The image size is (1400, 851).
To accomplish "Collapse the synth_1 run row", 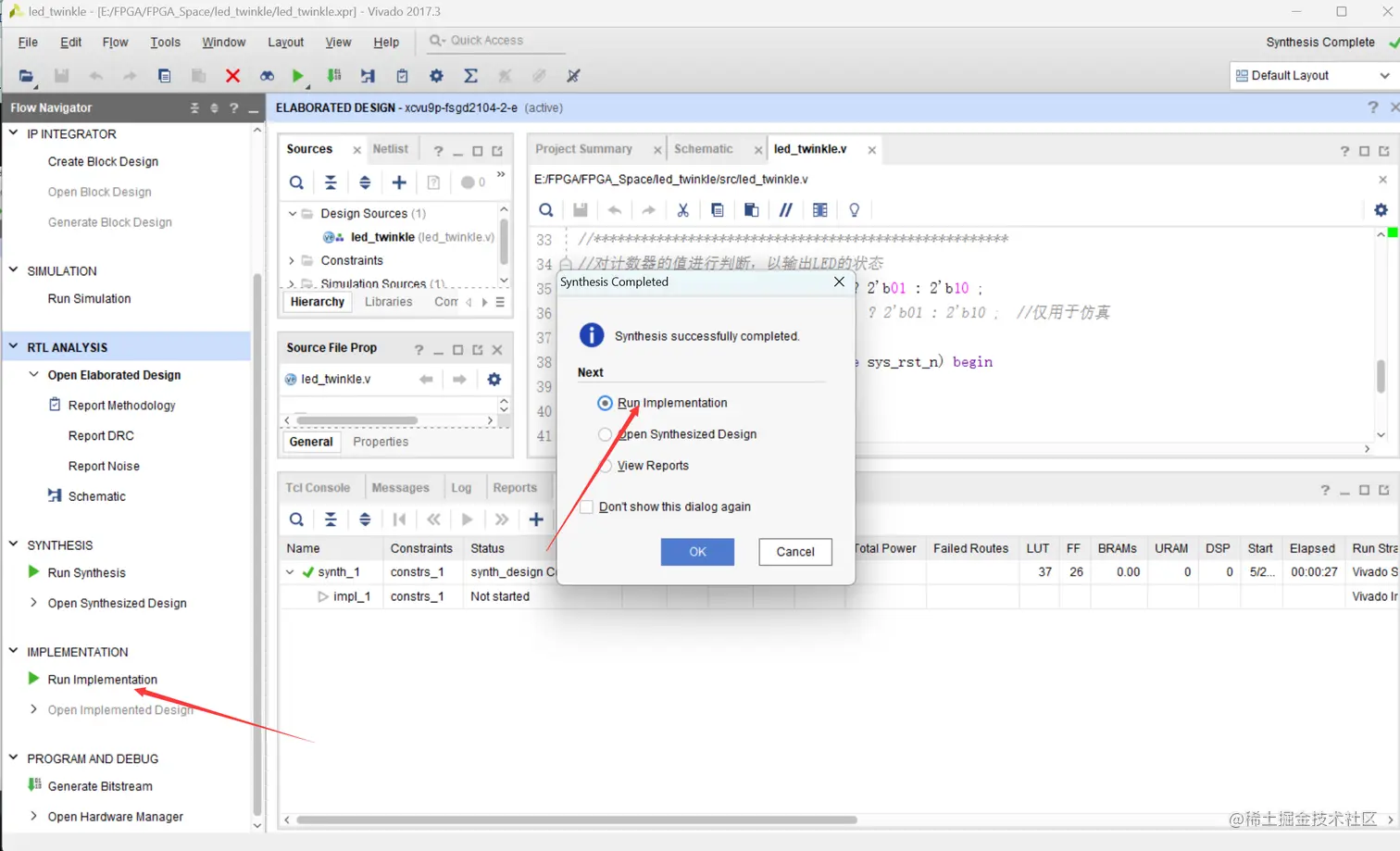I will (x=290, y=572).
